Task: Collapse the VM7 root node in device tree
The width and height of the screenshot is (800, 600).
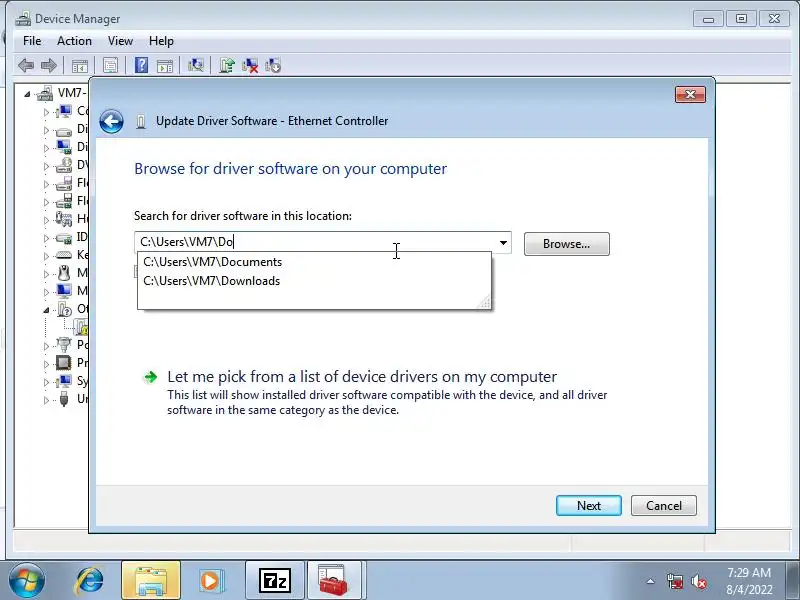Action: 27,94
